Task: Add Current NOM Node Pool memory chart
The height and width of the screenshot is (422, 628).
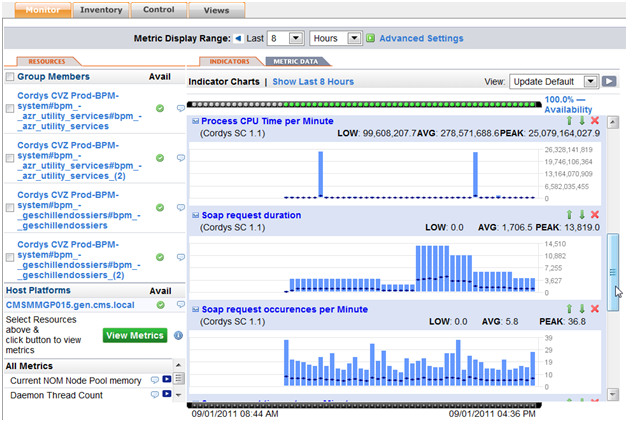Action: (x=167, y=380)
